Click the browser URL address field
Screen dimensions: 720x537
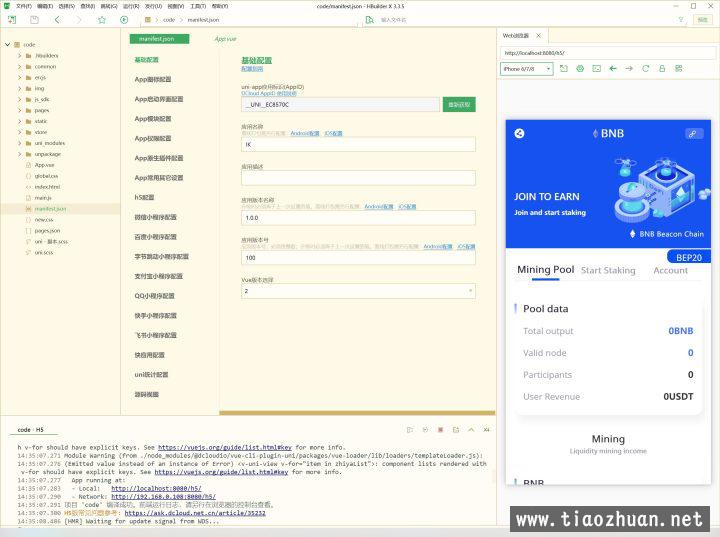(x=608, y=53)
